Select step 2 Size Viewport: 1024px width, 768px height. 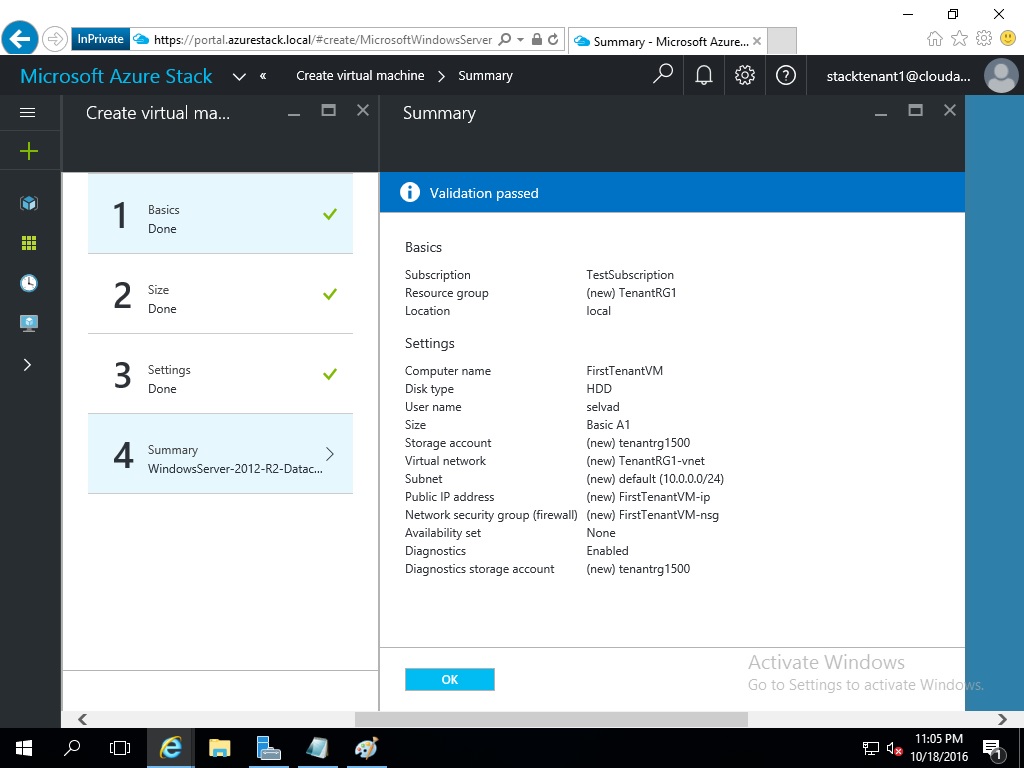click(220, 294)
